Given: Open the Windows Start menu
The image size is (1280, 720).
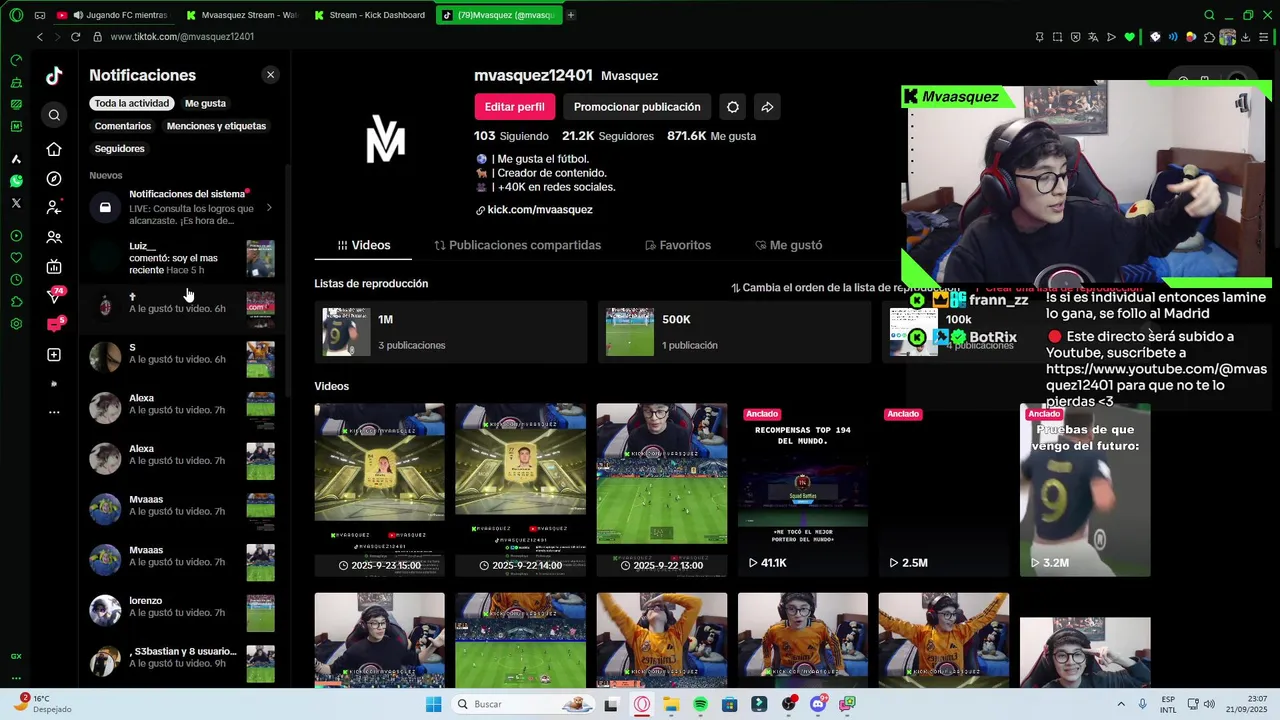Looking at the screenshot, I should 433,705.
